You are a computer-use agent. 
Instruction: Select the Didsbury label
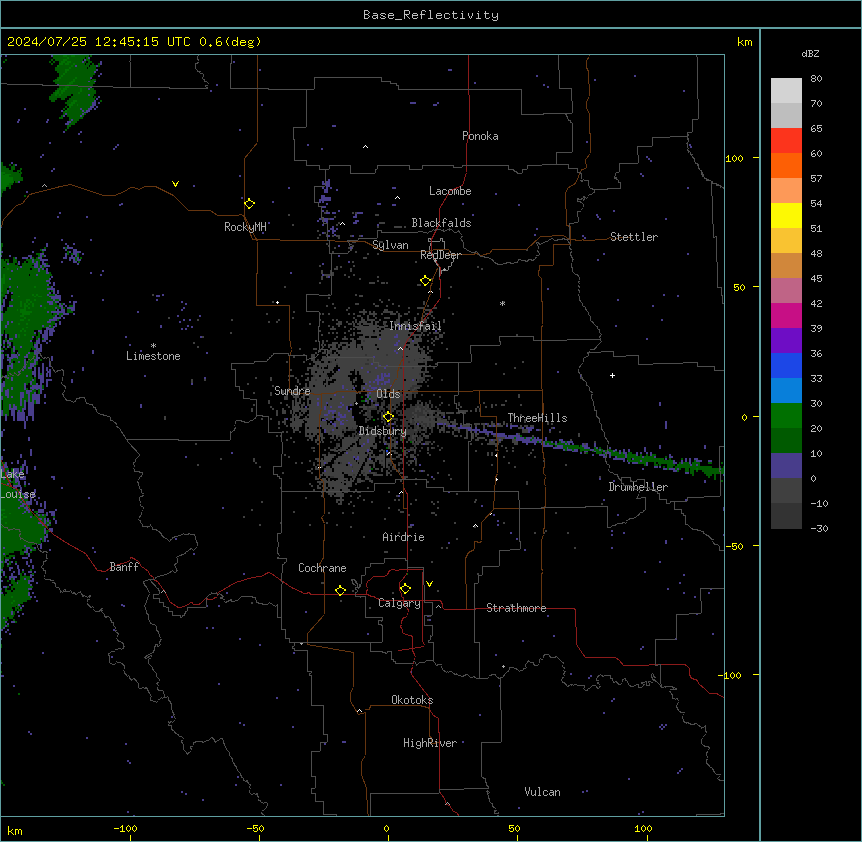[x=383, y=431]
